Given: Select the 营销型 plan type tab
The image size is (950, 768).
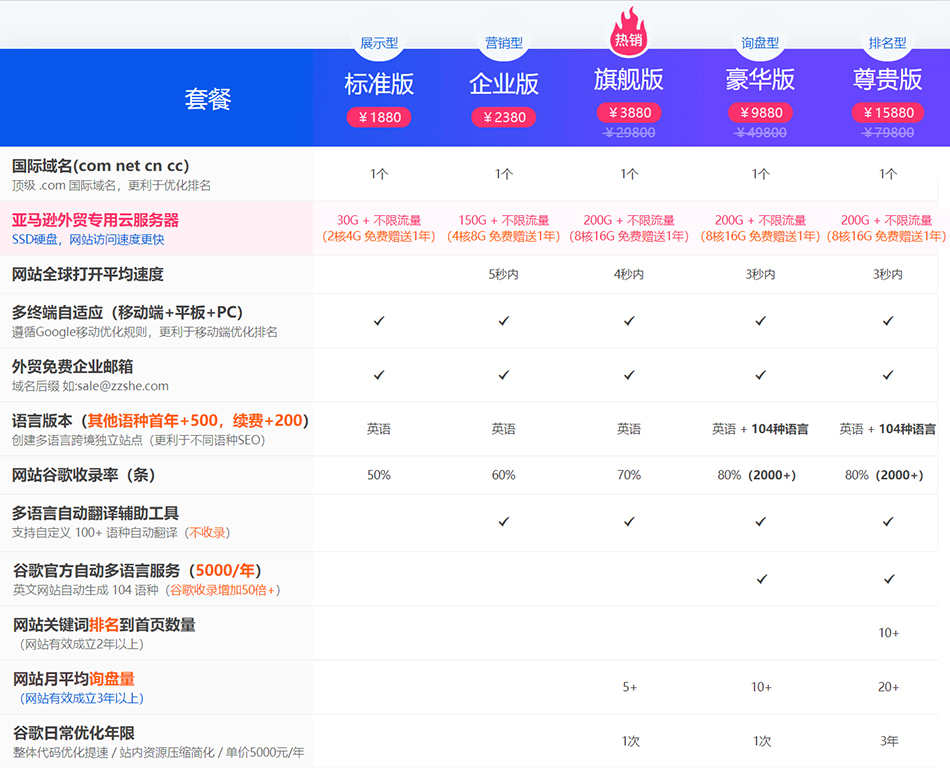Looking at the screenshot, I should (x=504, y=43).
